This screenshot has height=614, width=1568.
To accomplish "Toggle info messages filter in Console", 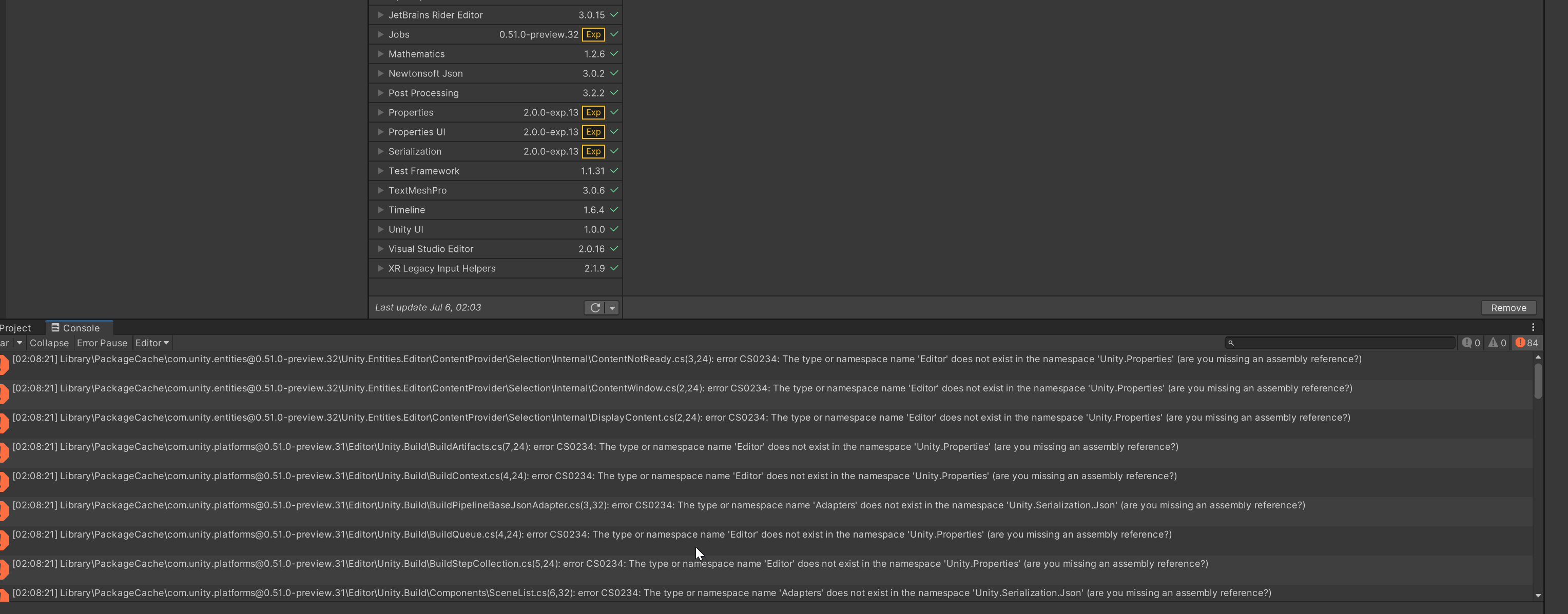I will tap(1470, 343).
